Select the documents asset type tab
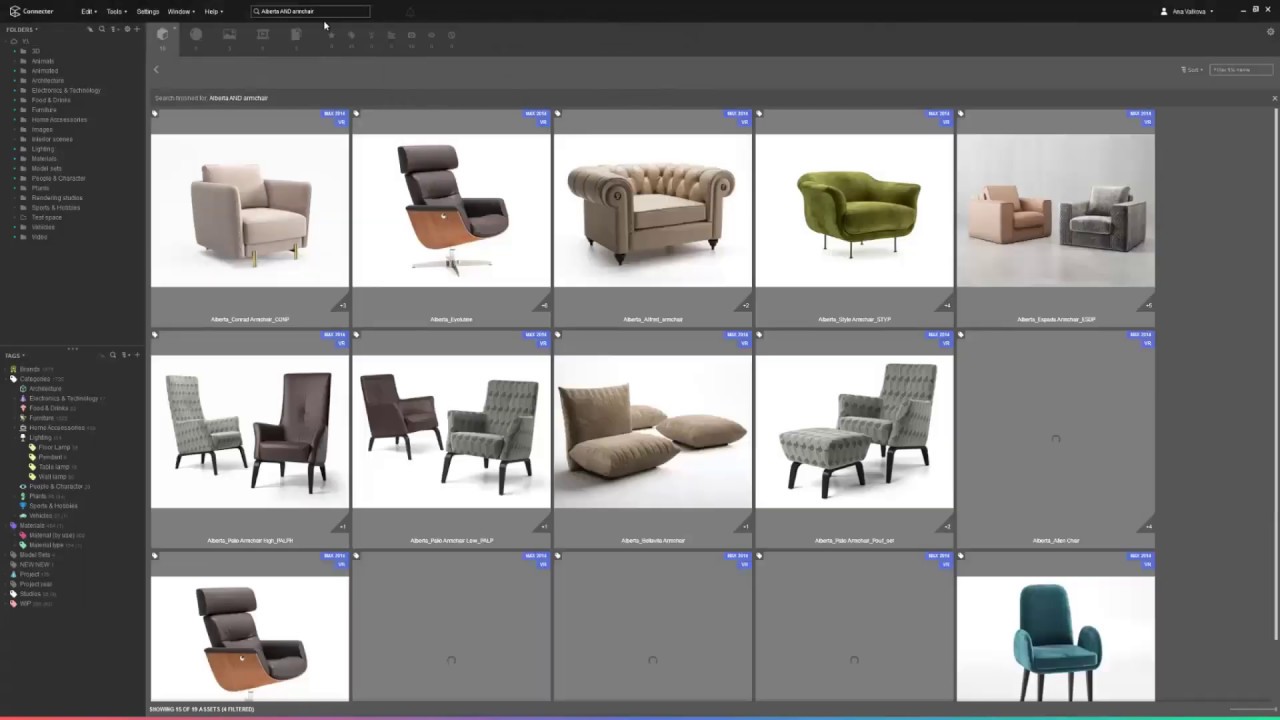Image resolution: width=1280 pixels, height=720 pixels. point(296,34)
